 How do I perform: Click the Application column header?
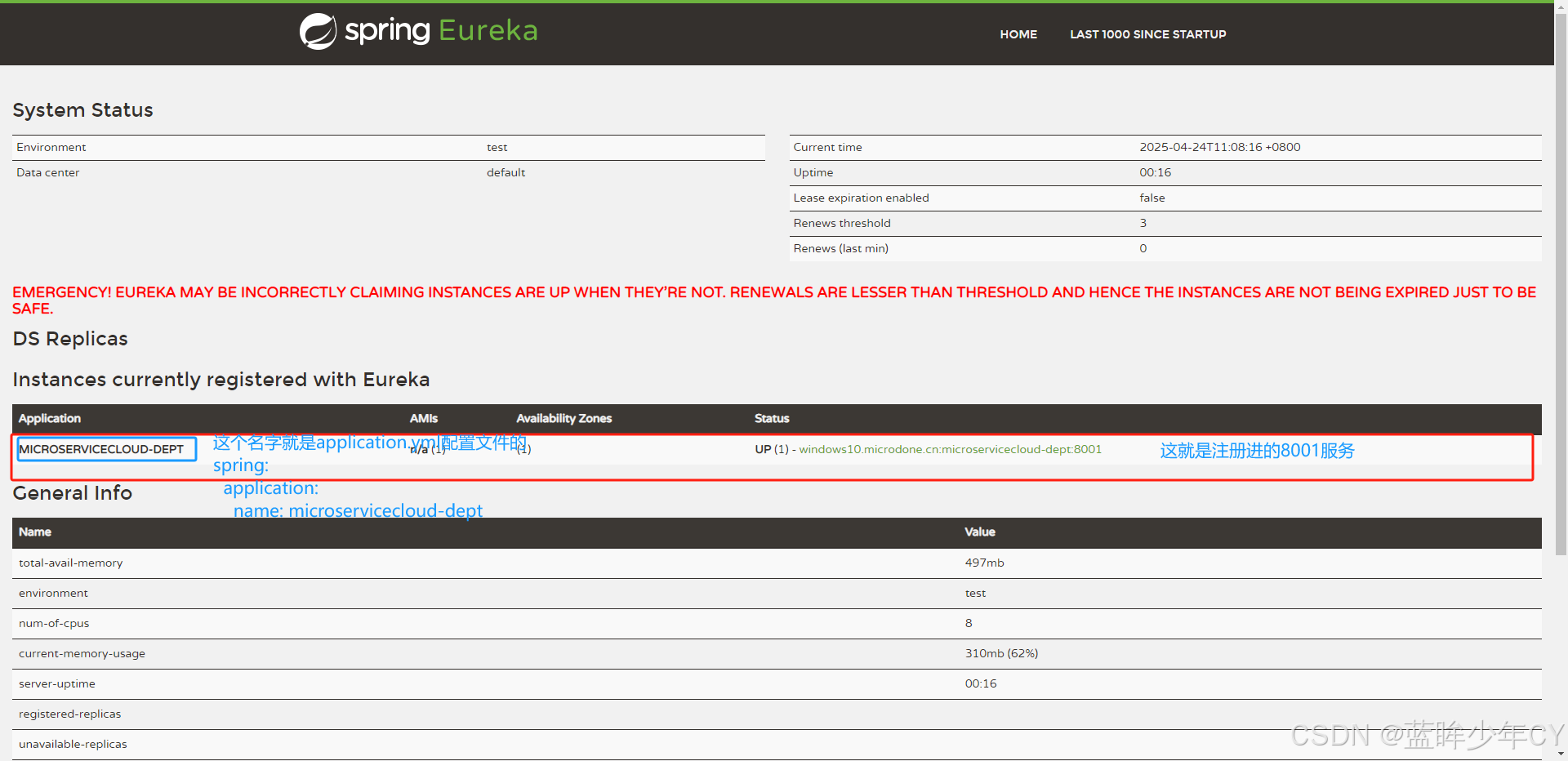(x=49, y=418)
